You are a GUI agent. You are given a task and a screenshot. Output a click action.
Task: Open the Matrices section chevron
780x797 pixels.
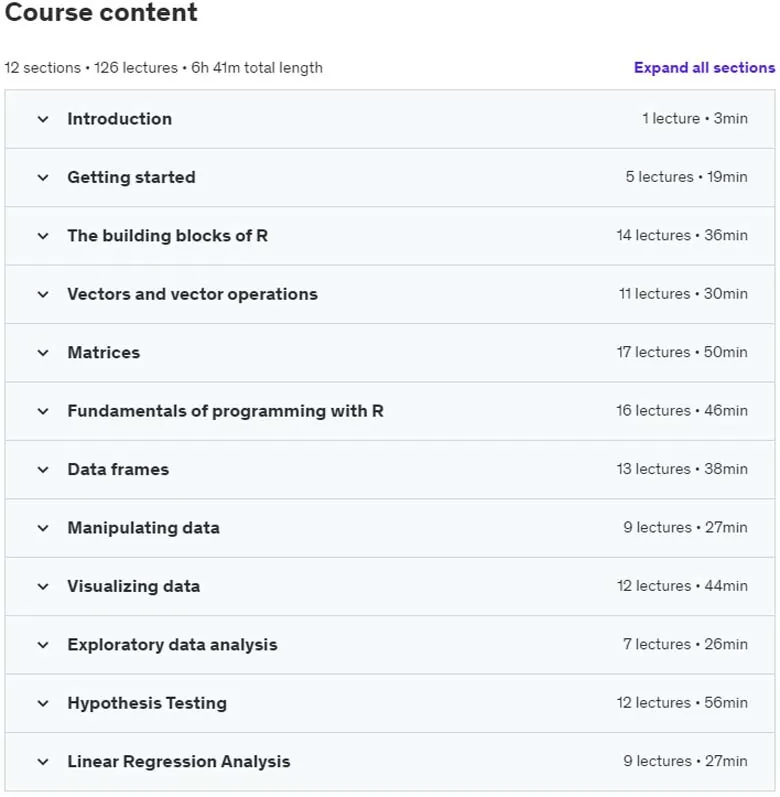click(43, 353)
